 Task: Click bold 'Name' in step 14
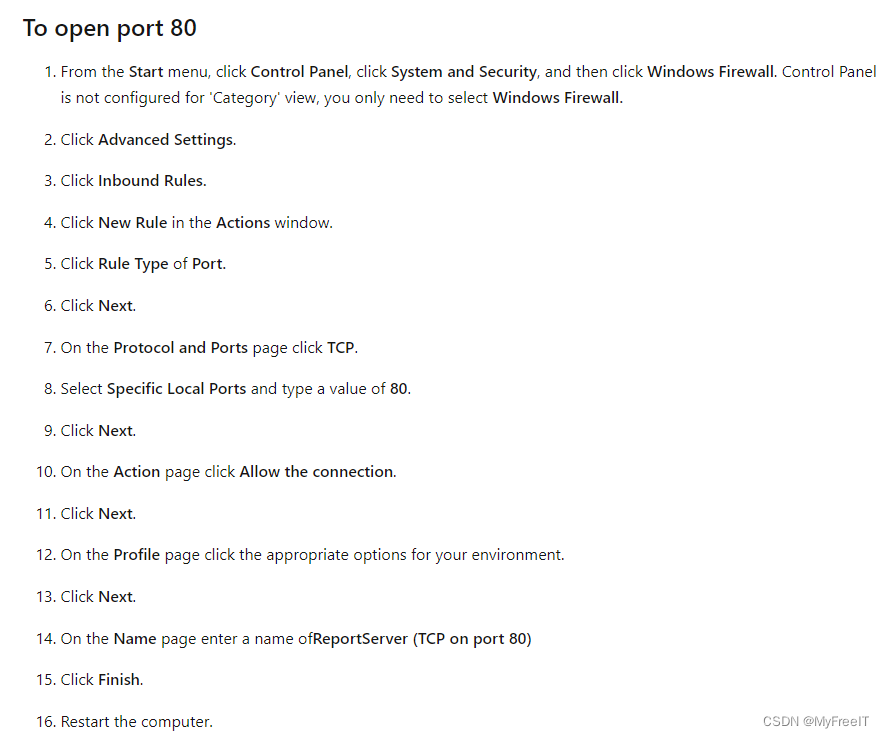135,639
